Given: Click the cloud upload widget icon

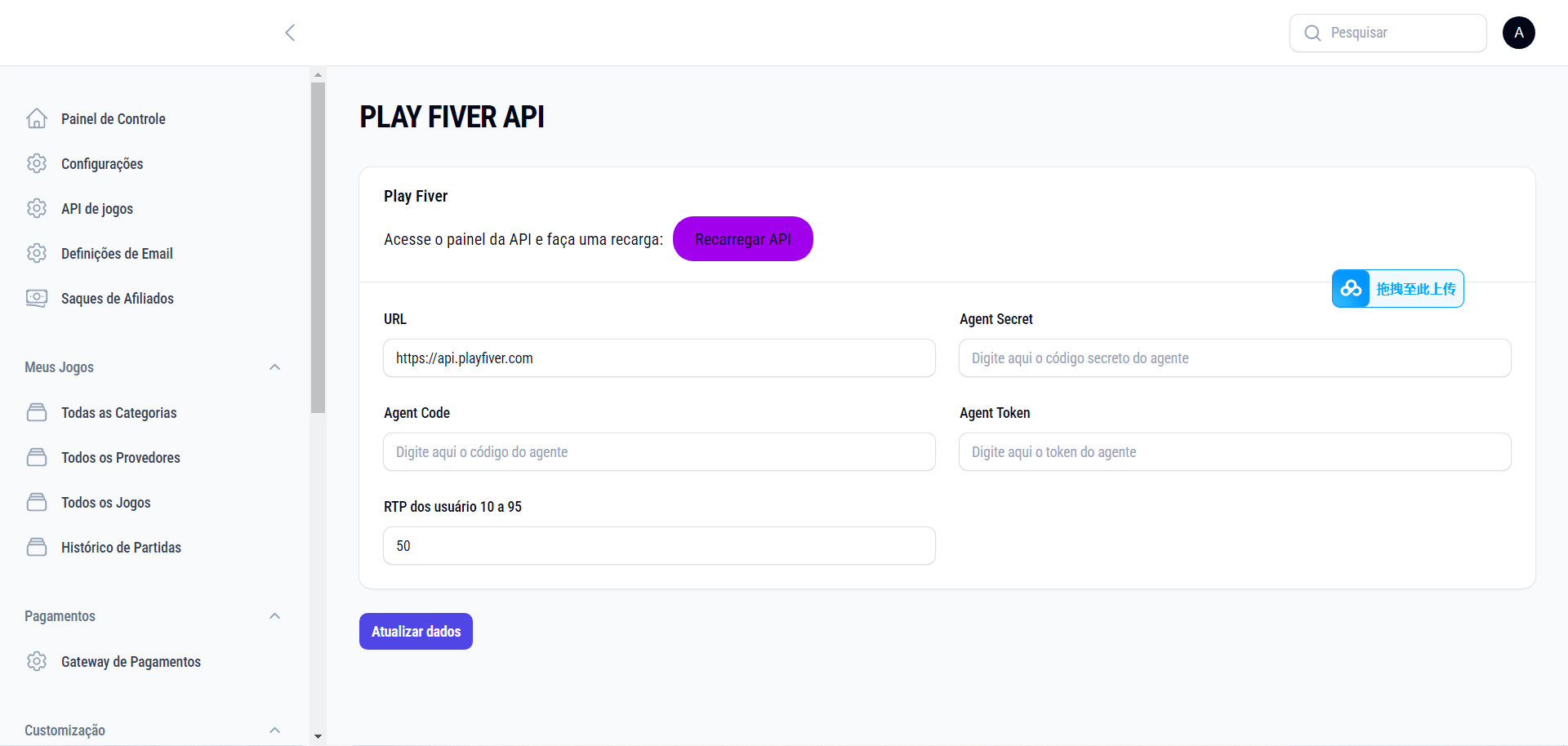Looking at the screenshot, I should (x=1351, y=289).
